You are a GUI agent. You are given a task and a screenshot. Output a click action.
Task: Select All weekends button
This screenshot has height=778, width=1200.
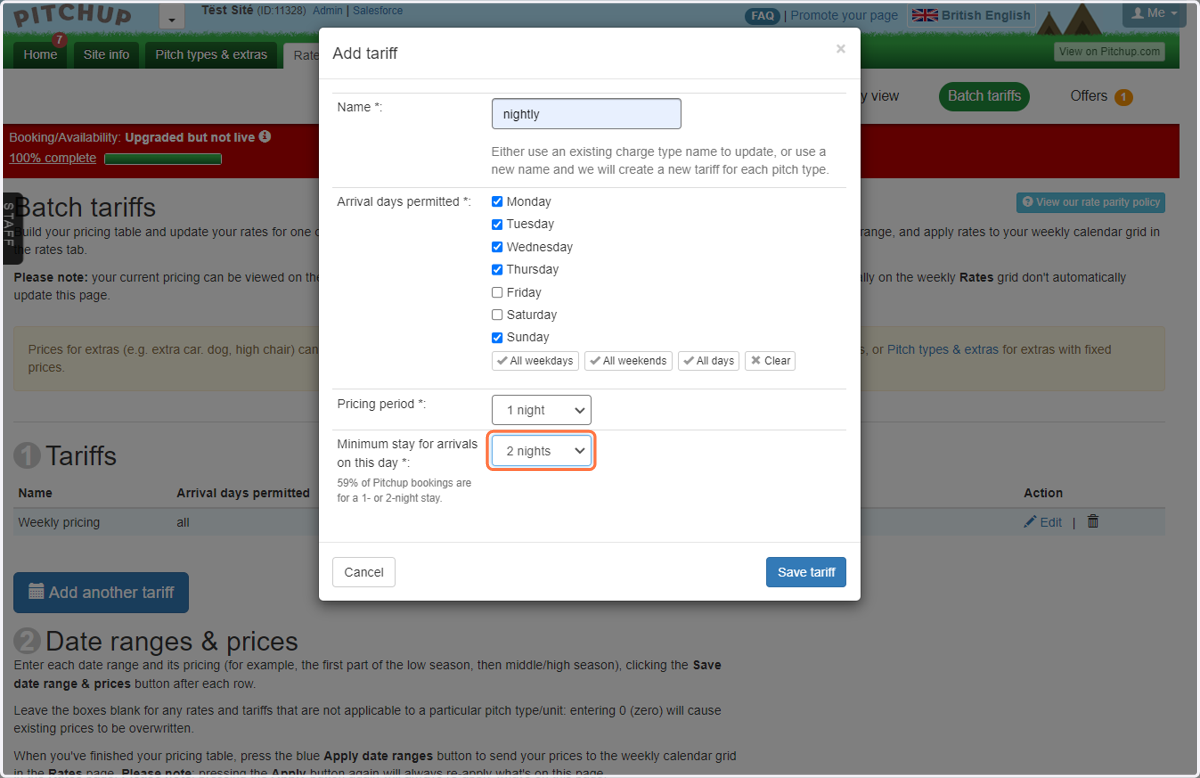(628, 361)
